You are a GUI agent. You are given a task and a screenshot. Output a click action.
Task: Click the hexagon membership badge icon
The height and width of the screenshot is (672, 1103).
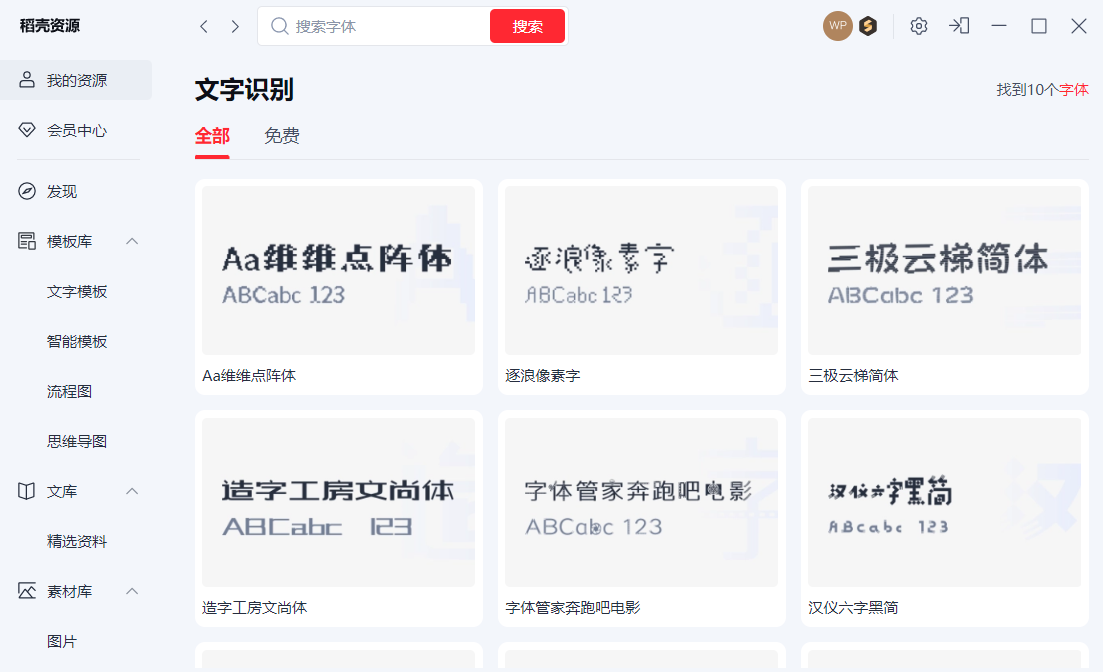pos(868,26)
